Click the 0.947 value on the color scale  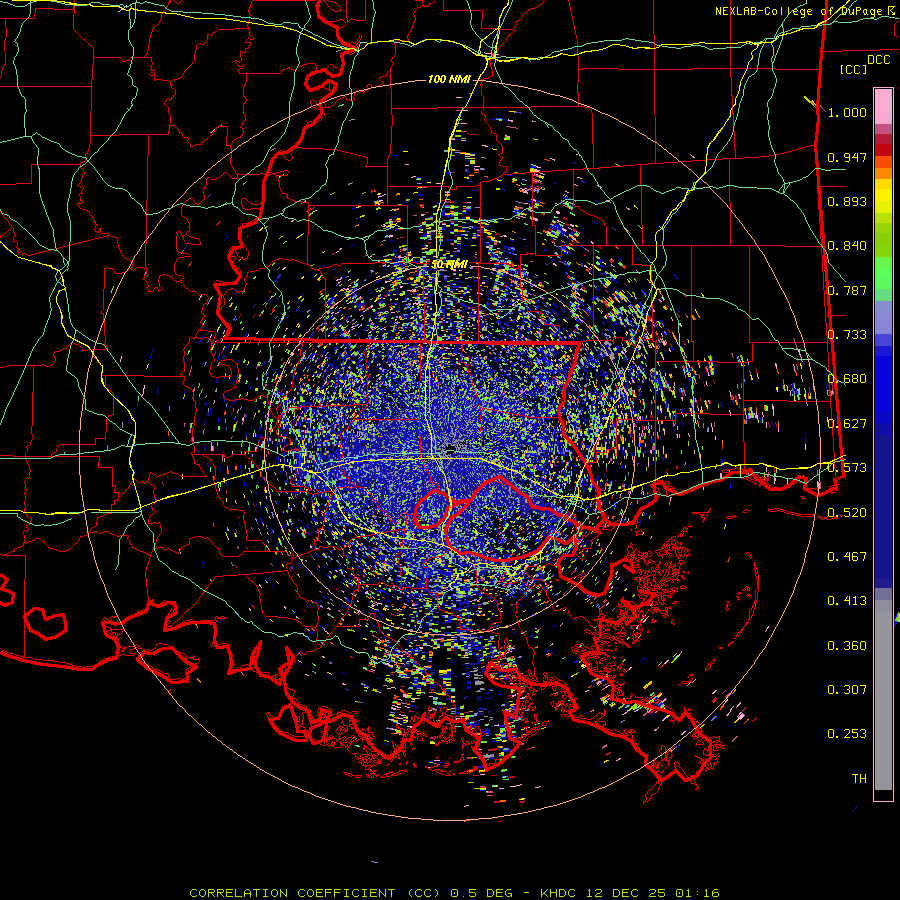pyautogui.click(x=847, y=157)
